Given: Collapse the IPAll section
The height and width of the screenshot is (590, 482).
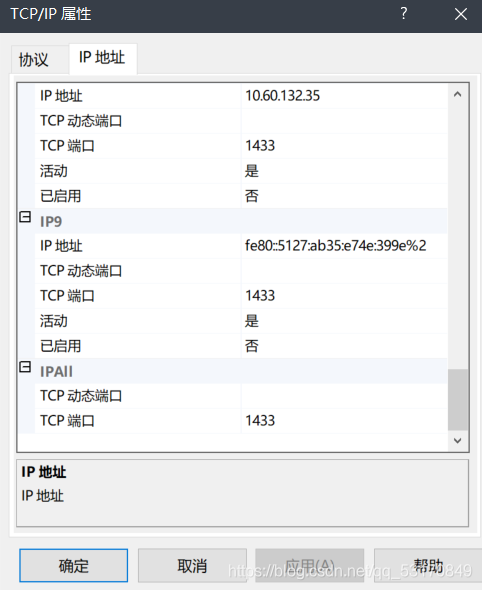Looking at the screenshot, I should click(25, 367).
